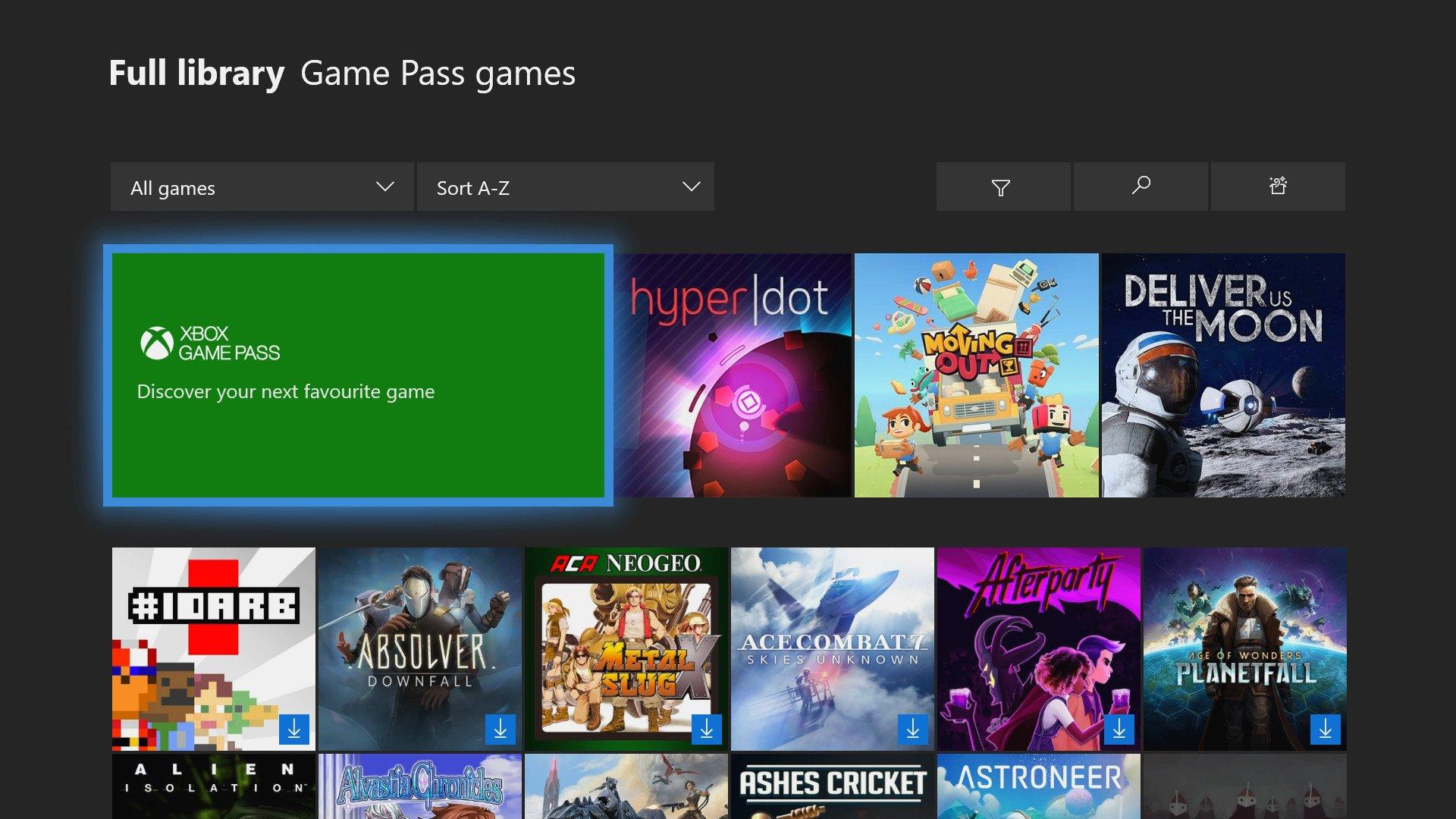The image size is (1456, 819).
Task: Download #IDARB via its download icon
Action: [x=293, y=730]
